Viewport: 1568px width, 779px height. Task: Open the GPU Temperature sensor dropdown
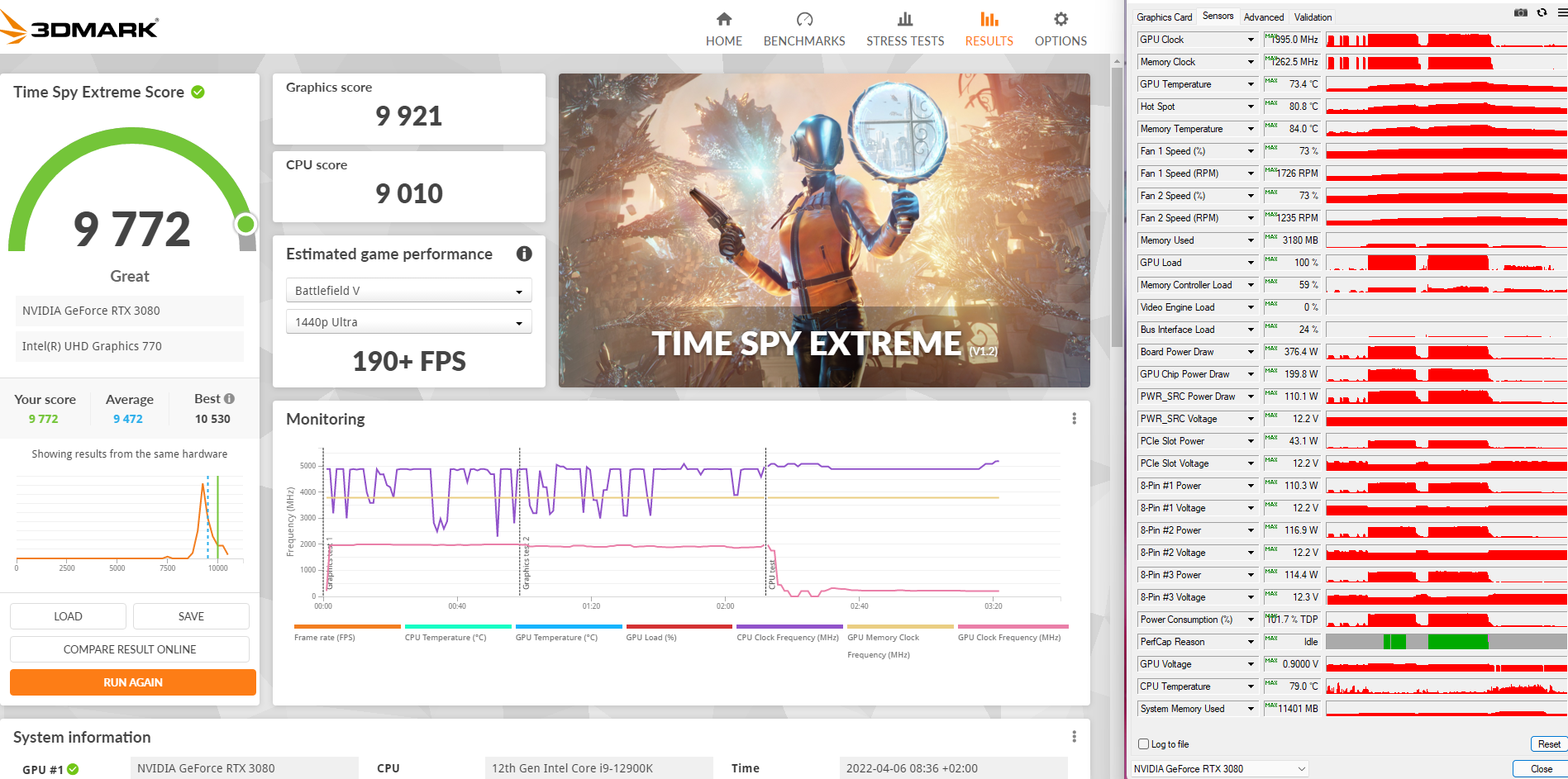point(1251,84)
